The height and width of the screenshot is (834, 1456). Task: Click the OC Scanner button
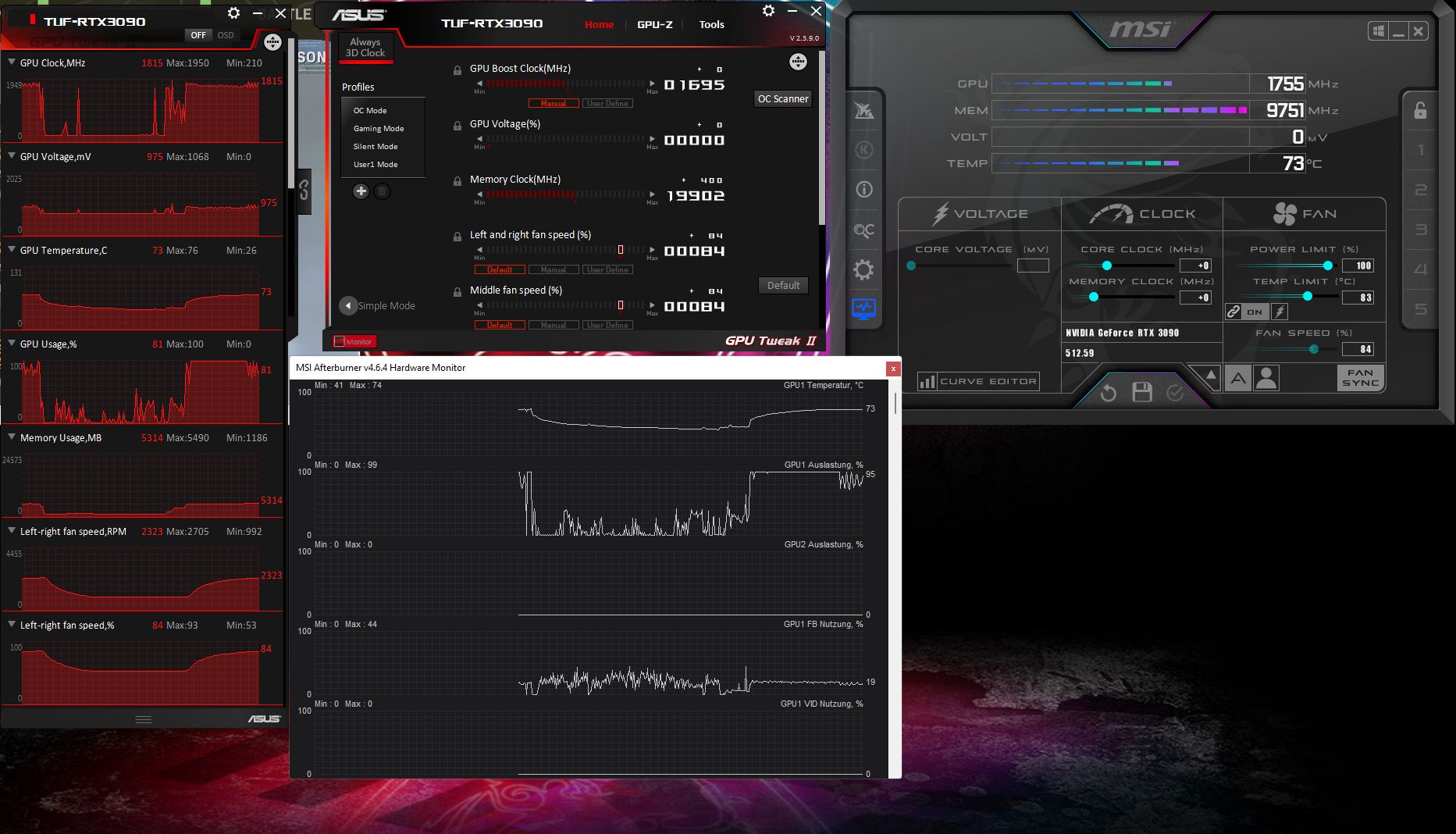tap(783, 99)
